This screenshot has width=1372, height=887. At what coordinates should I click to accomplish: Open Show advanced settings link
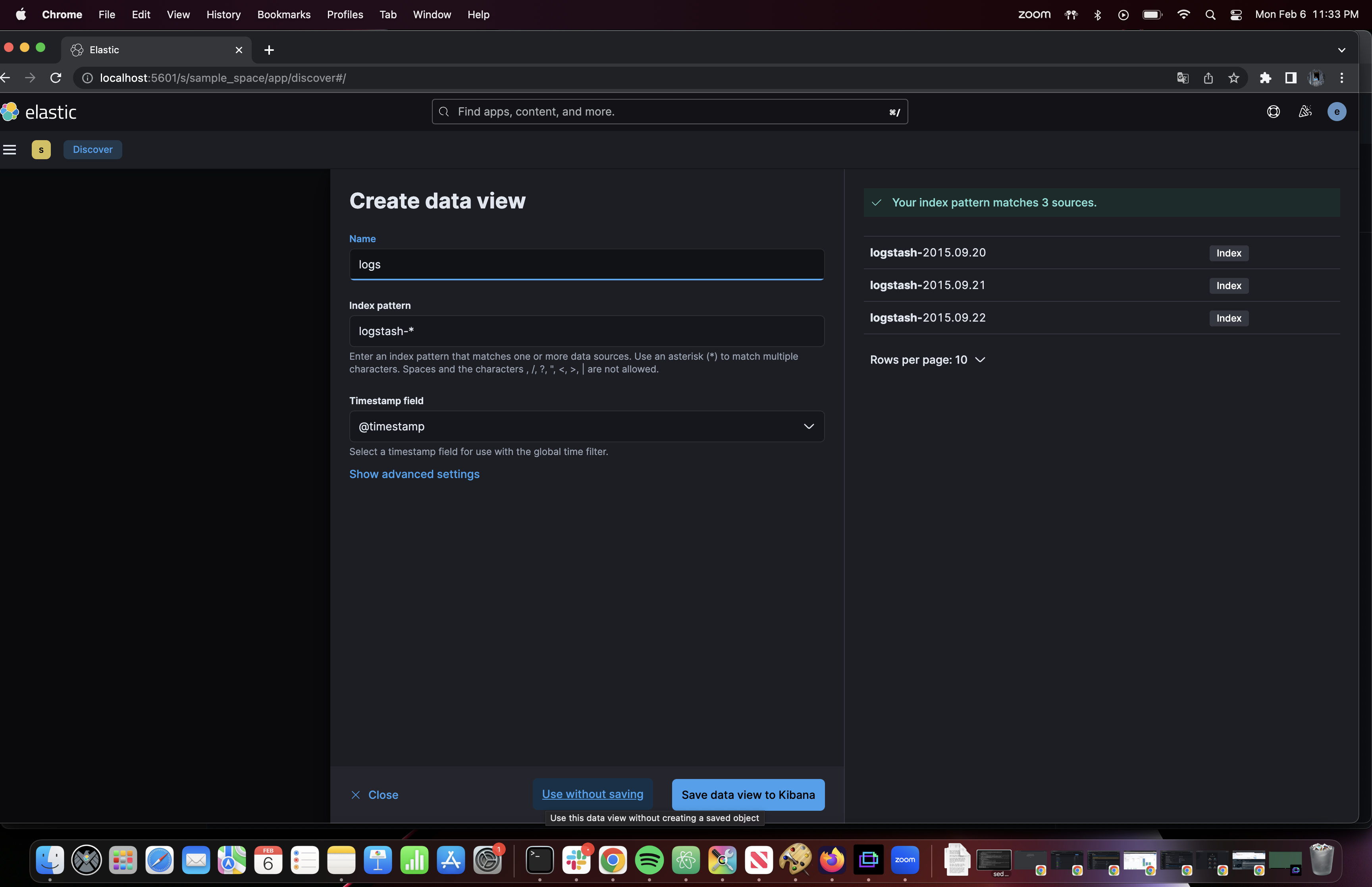[414, 473]
